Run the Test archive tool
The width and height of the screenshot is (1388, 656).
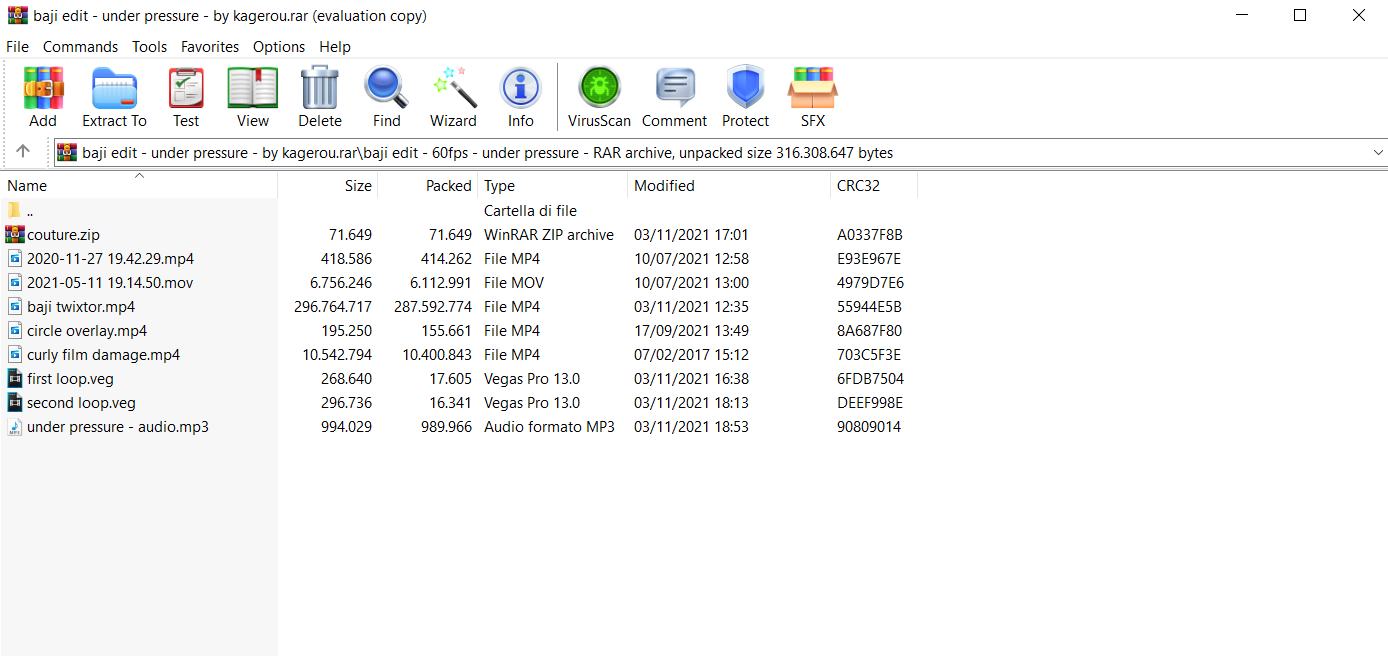click(186, 89)
